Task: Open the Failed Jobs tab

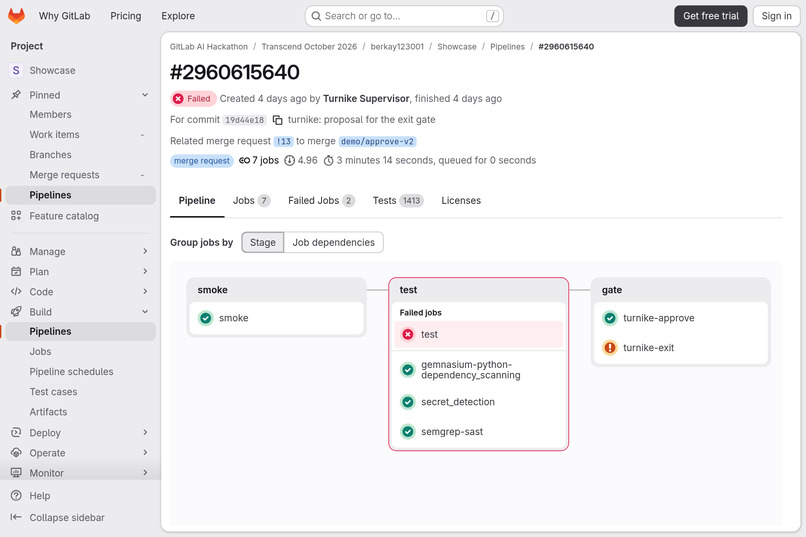Action: pos(321,200)
